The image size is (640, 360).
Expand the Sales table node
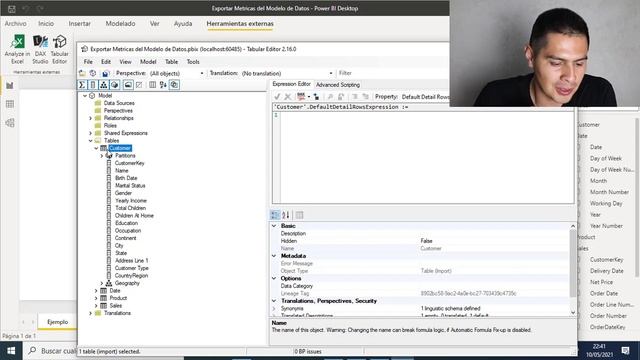click(x=96, y=306)
